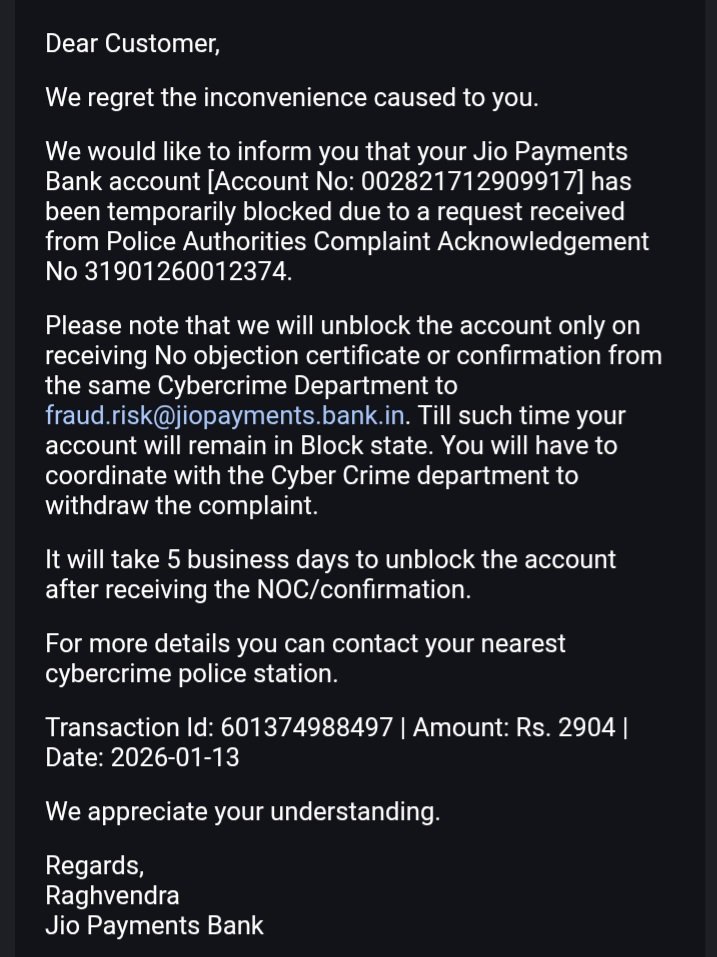717x957 pixels.
Task: Click the 'NOC/confirmation' text
Action: [x=364, y=590]
